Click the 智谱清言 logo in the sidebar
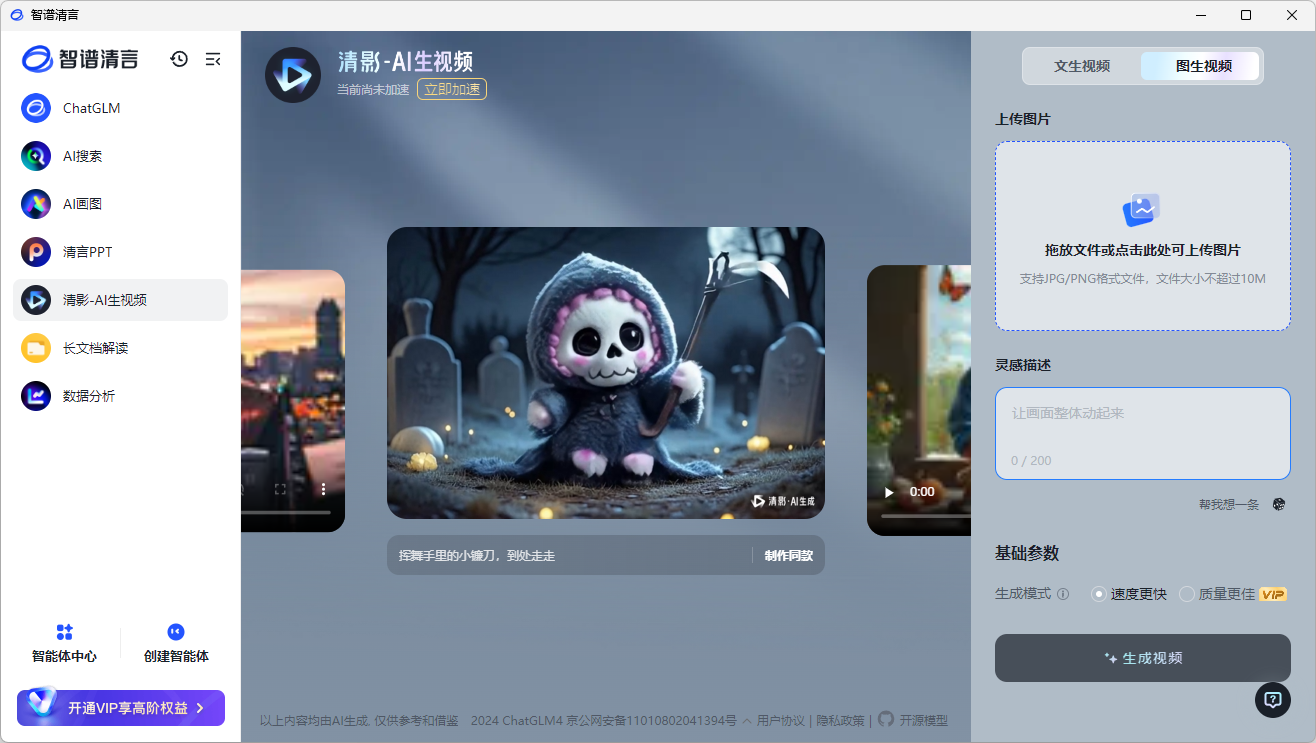1316x743 pixels. pyautogui.click(x=80, y=59)
